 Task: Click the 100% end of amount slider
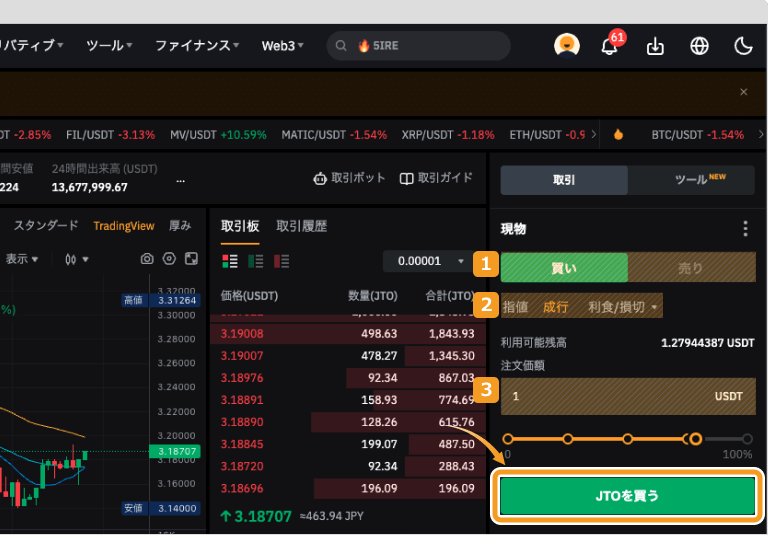point(748,439)
